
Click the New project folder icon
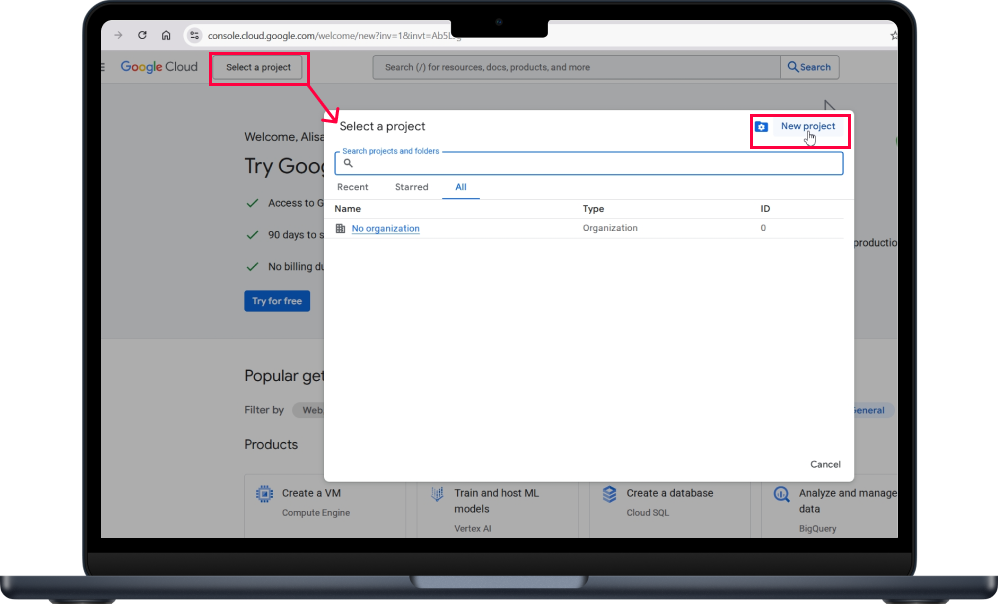761,127
